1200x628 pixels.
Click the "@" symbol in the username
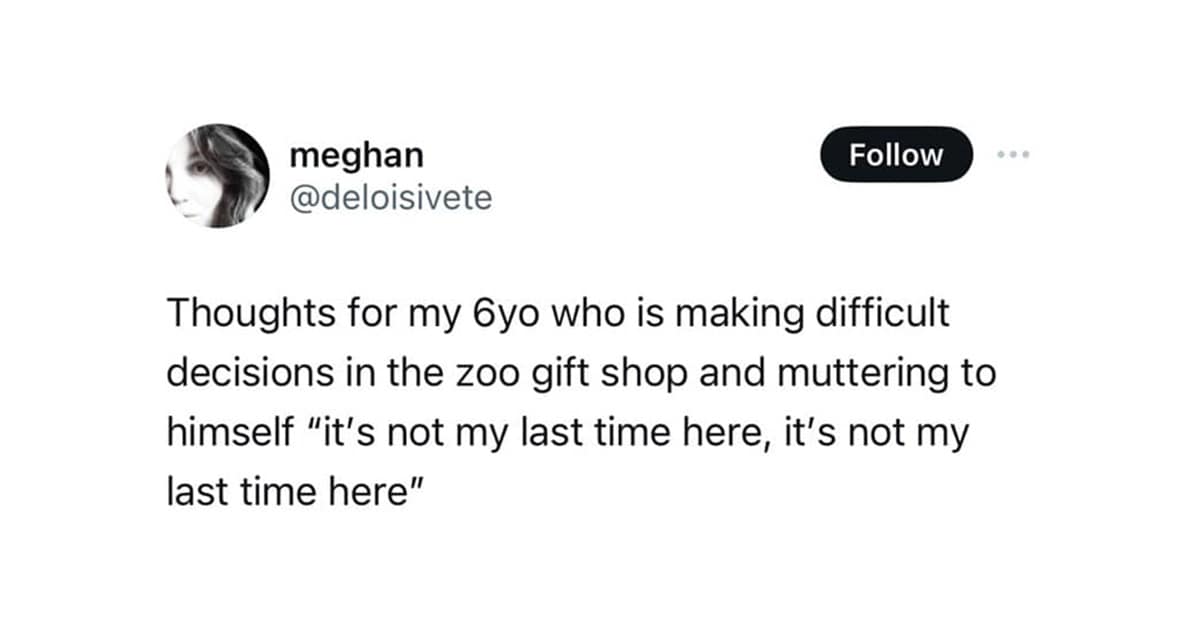[299, 197]
